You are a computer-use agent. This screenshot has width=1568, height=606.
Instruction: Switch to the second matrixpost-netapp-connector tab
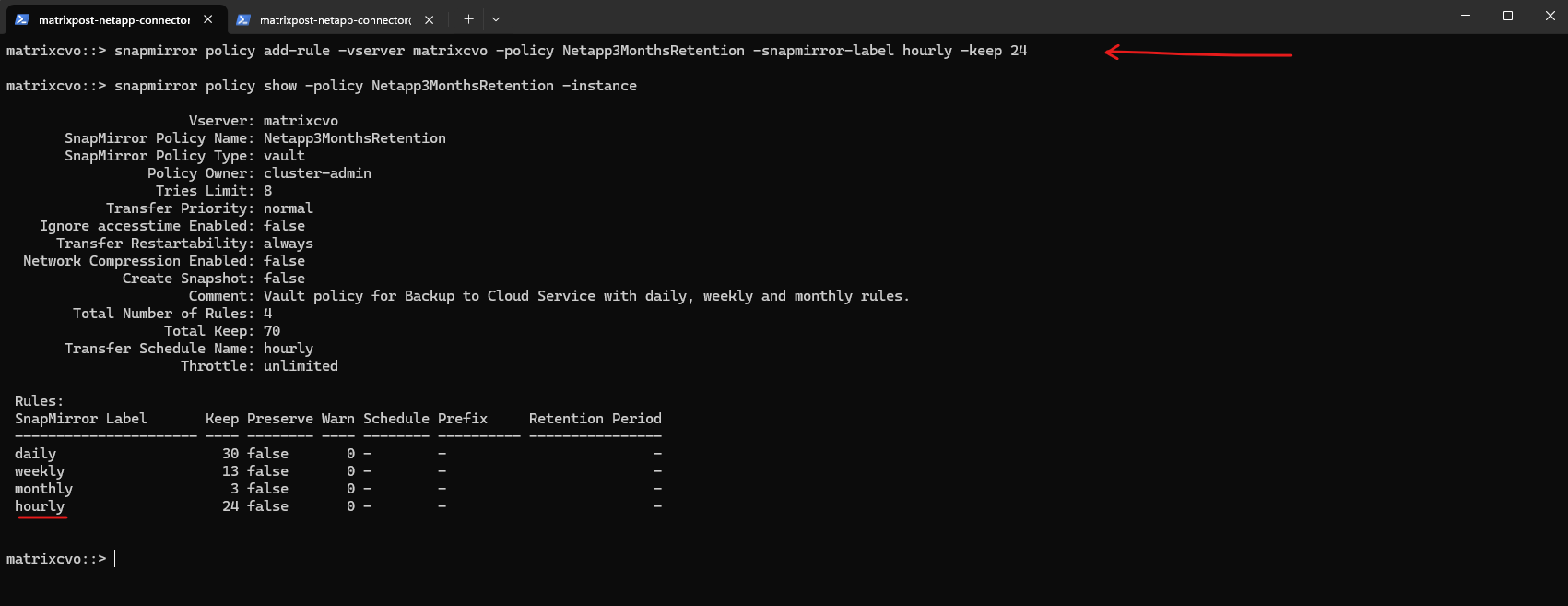(335, 19)
